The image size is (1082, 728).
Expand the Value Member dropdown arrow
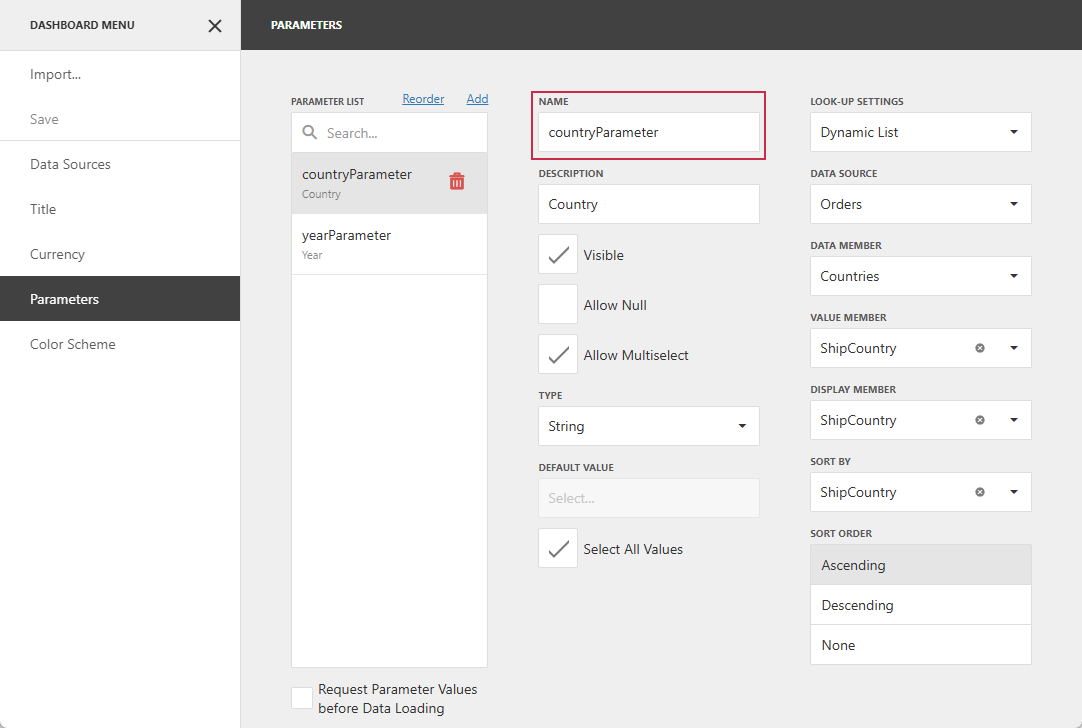(1014, 348)
